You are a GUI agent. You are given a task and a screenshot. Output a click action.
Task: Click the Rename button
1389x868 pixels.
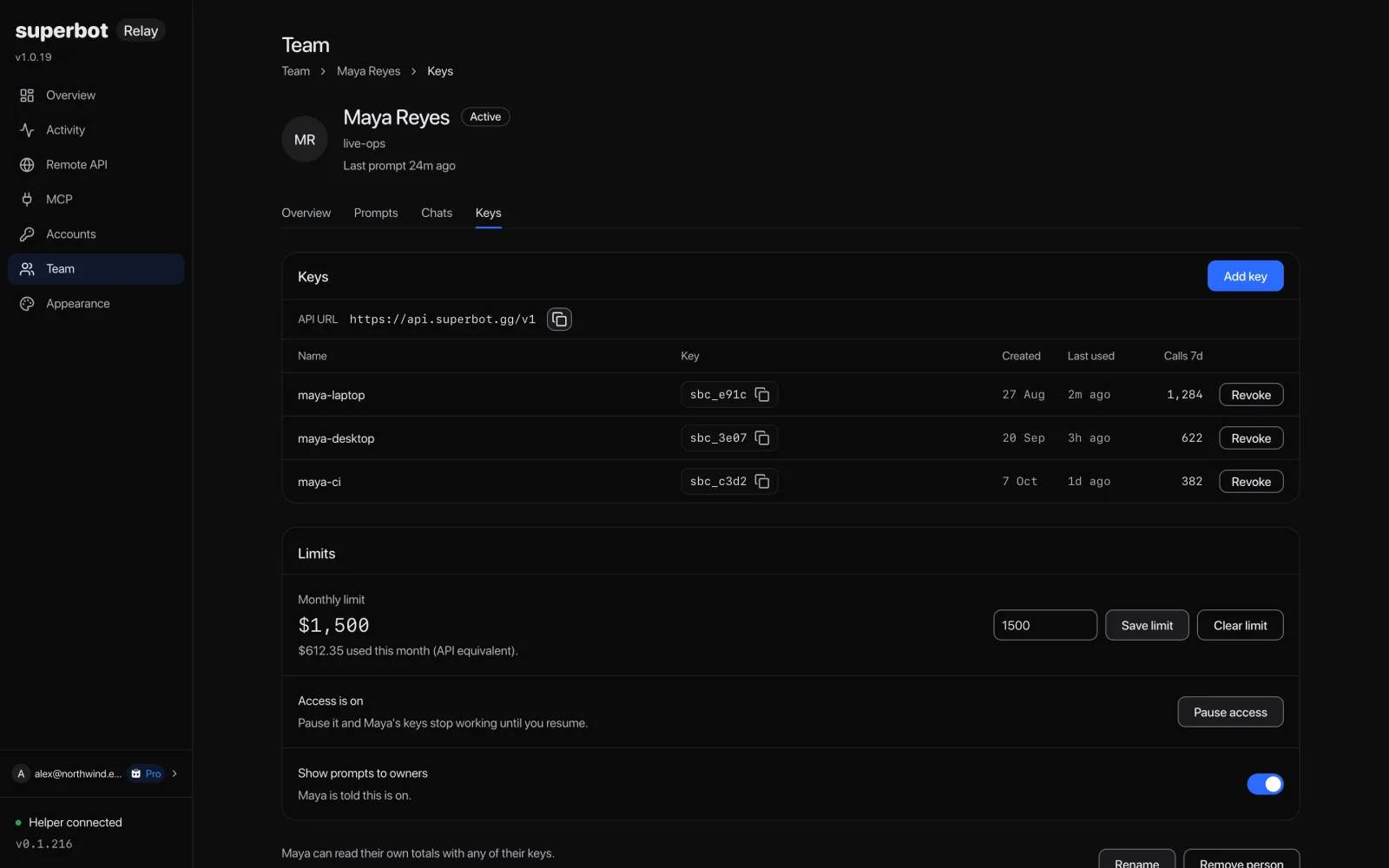point(1136,859)
